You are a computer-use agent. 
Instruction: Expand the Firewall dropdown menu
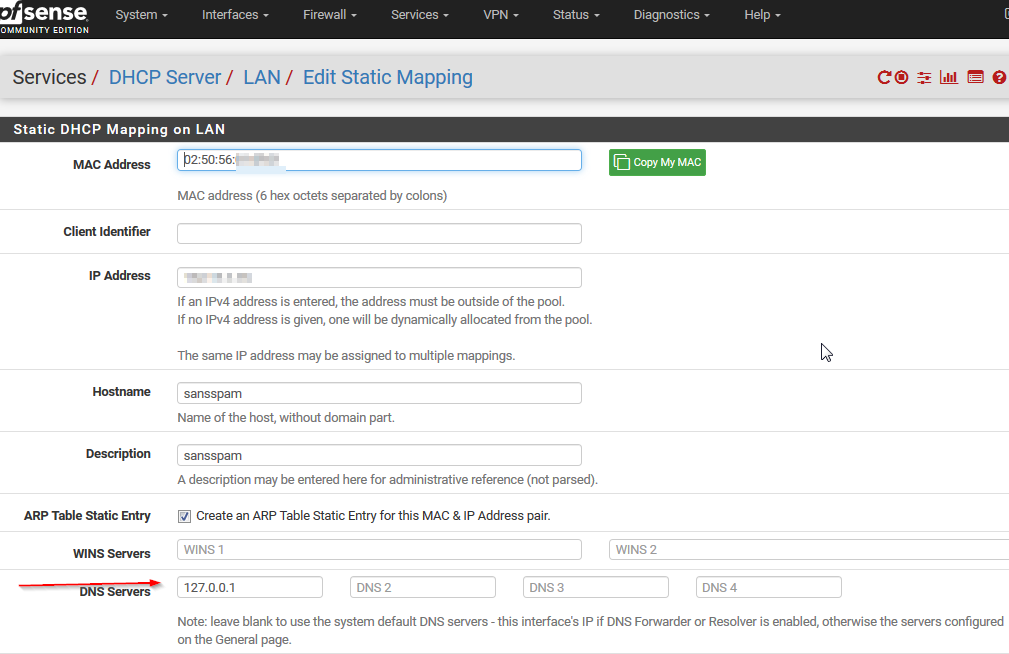tap(330, 15)
